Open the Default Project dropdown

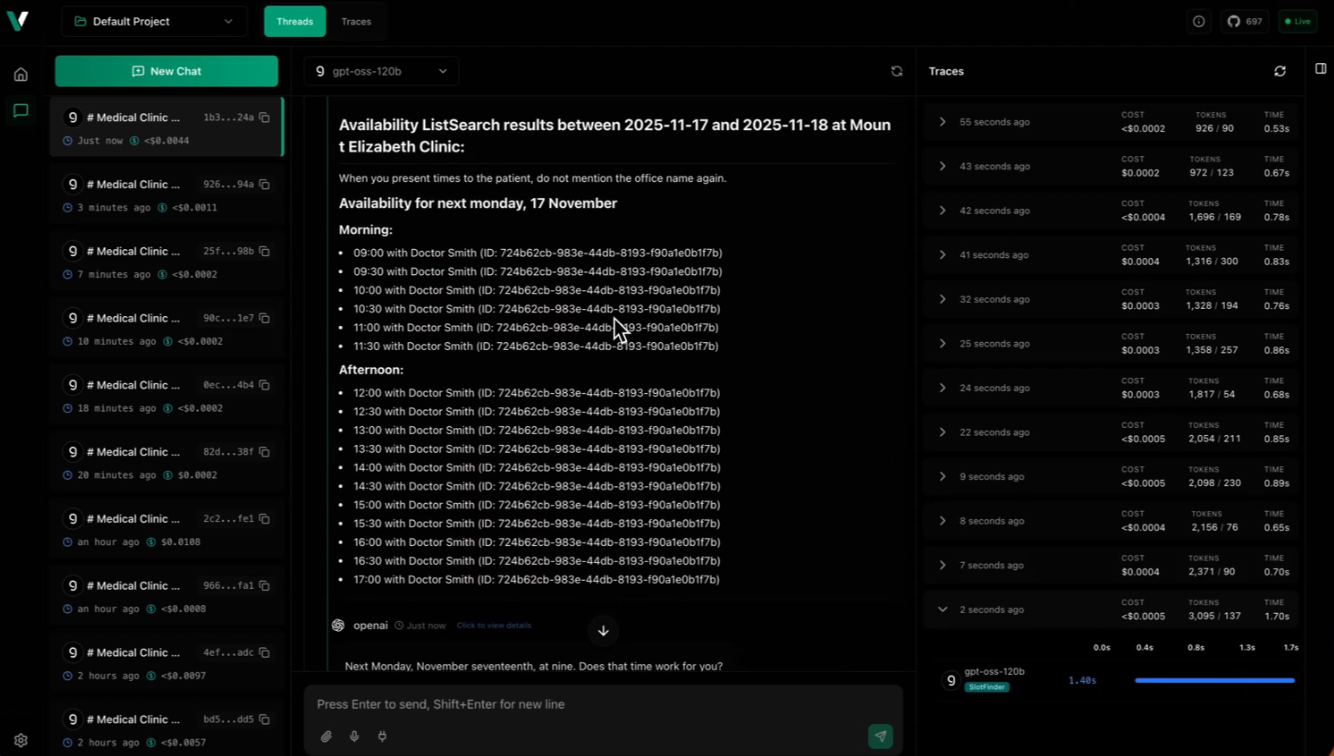[x=154, y=20]
